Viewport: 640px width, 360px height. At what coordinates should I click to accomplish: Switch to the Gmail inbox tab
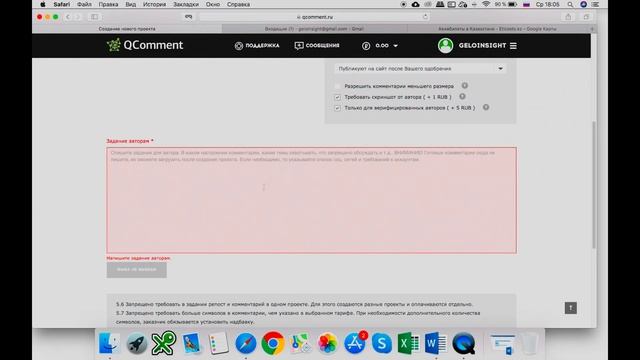(314, 29)
